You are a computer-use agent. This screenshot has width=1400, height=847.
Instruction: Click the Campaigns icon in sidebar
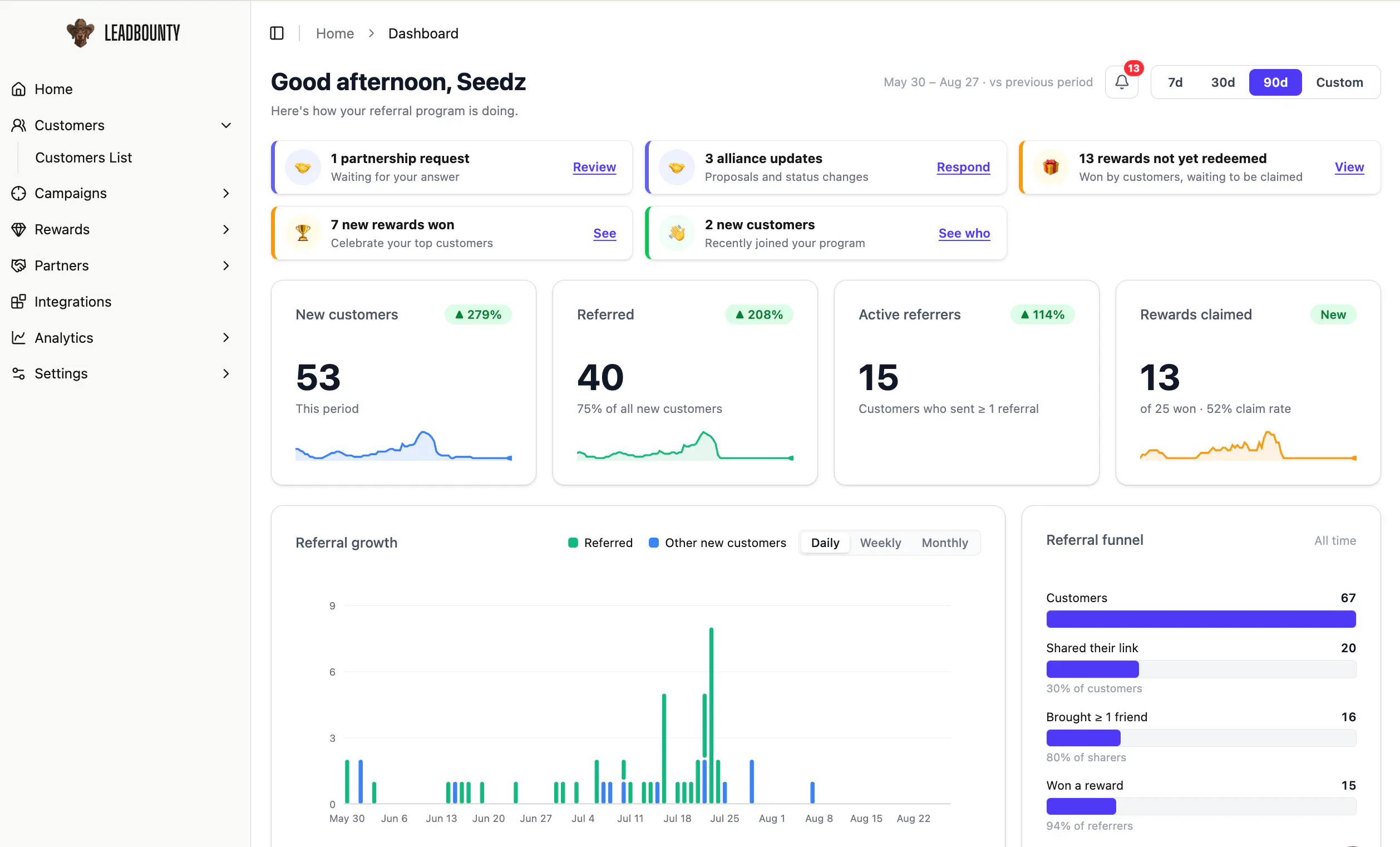tap(19, 193)
